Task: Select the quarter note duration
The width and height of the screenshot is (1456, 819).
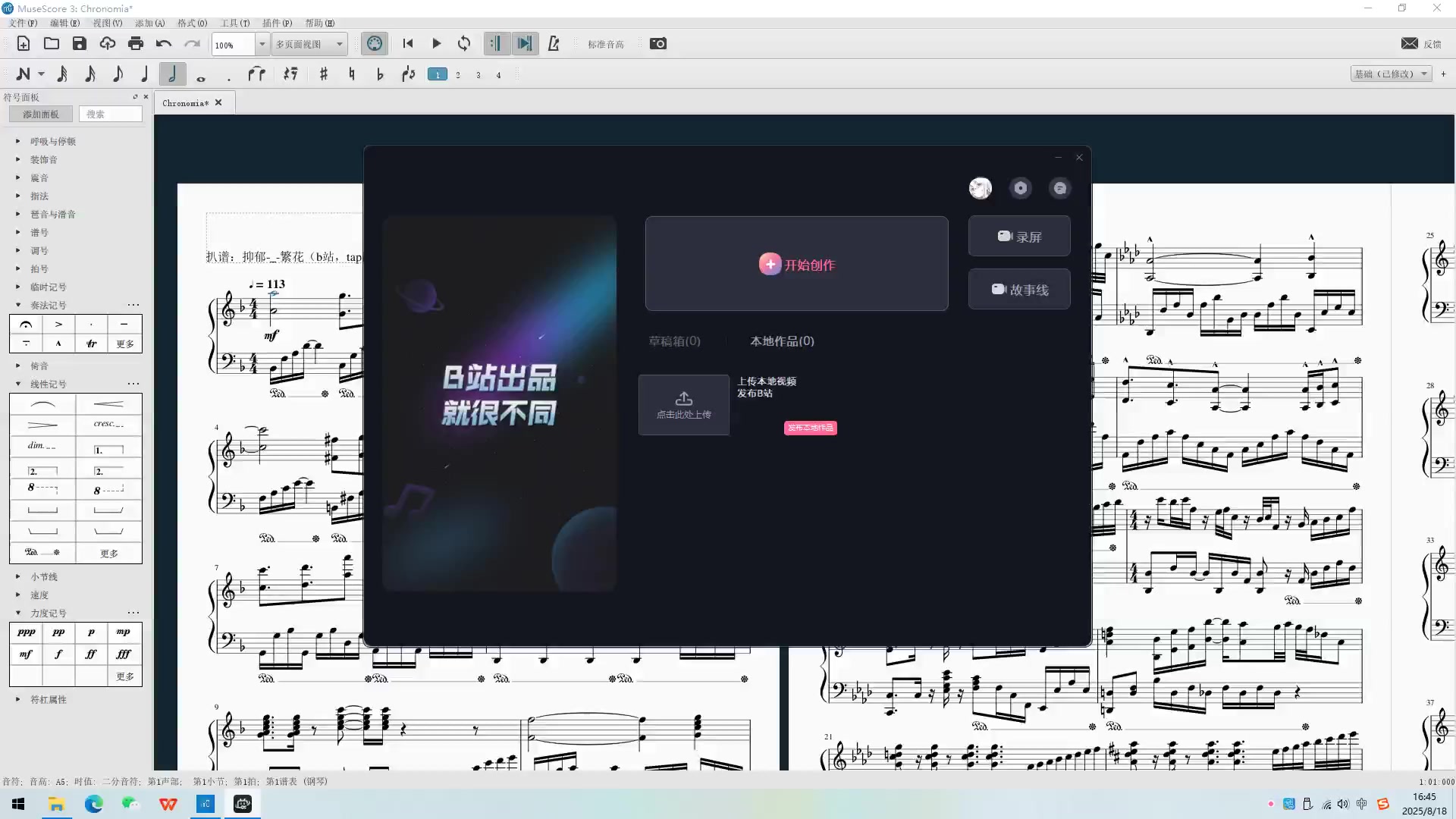Action: pos(145,74)
